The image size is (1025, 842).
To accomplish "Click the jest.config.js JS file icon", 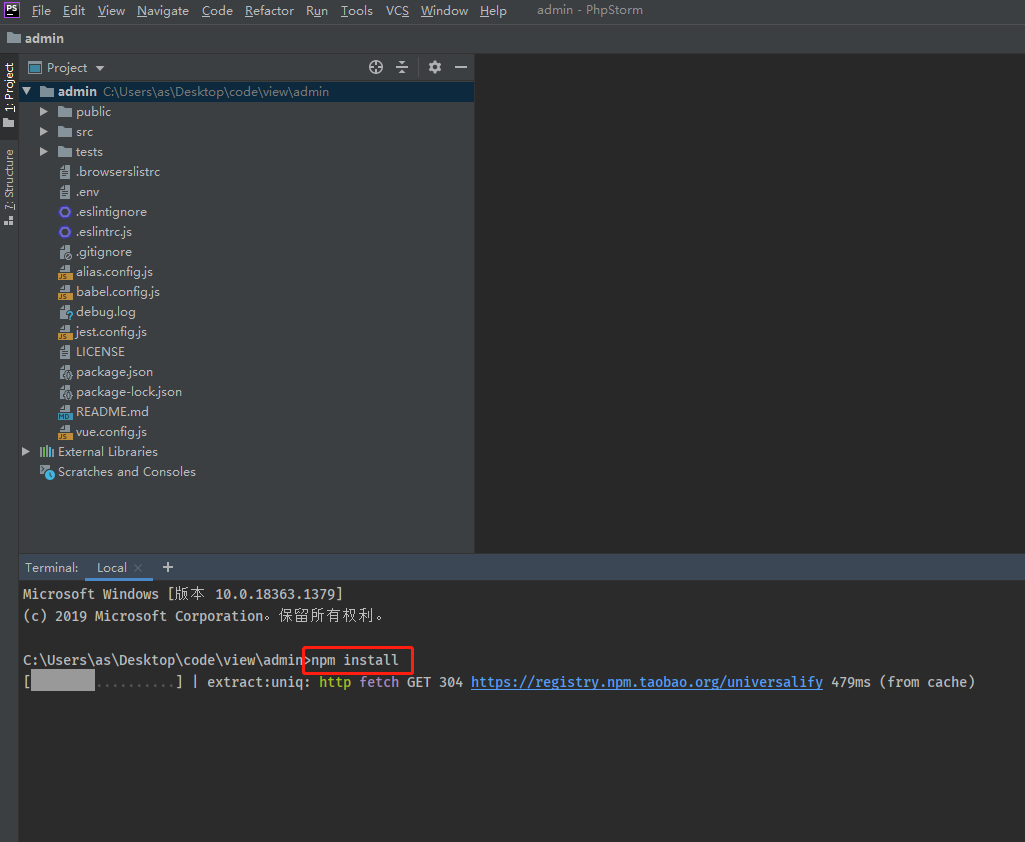I will (x=65, y=332).
